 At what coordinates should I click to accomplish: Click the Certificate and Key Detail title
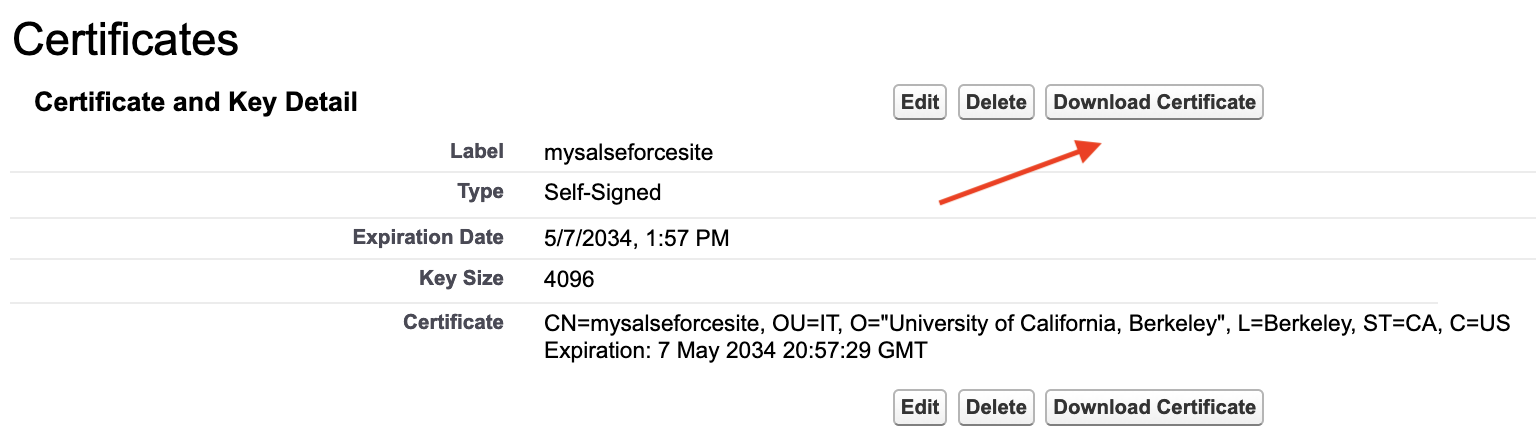pyautogui.click(x=196, y=102)
